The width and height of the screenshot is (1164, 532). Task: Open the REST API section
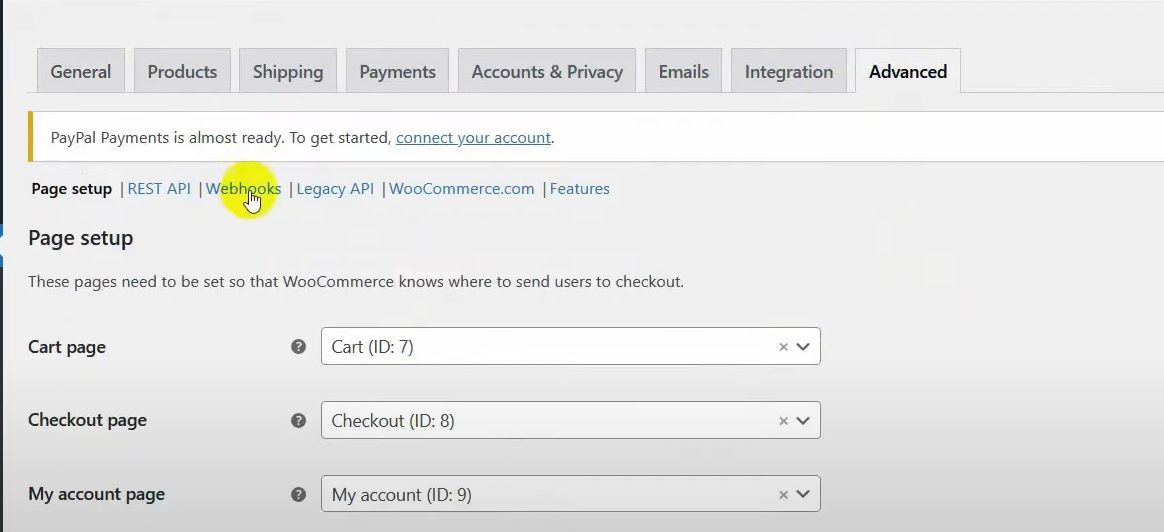coord(159,189)
